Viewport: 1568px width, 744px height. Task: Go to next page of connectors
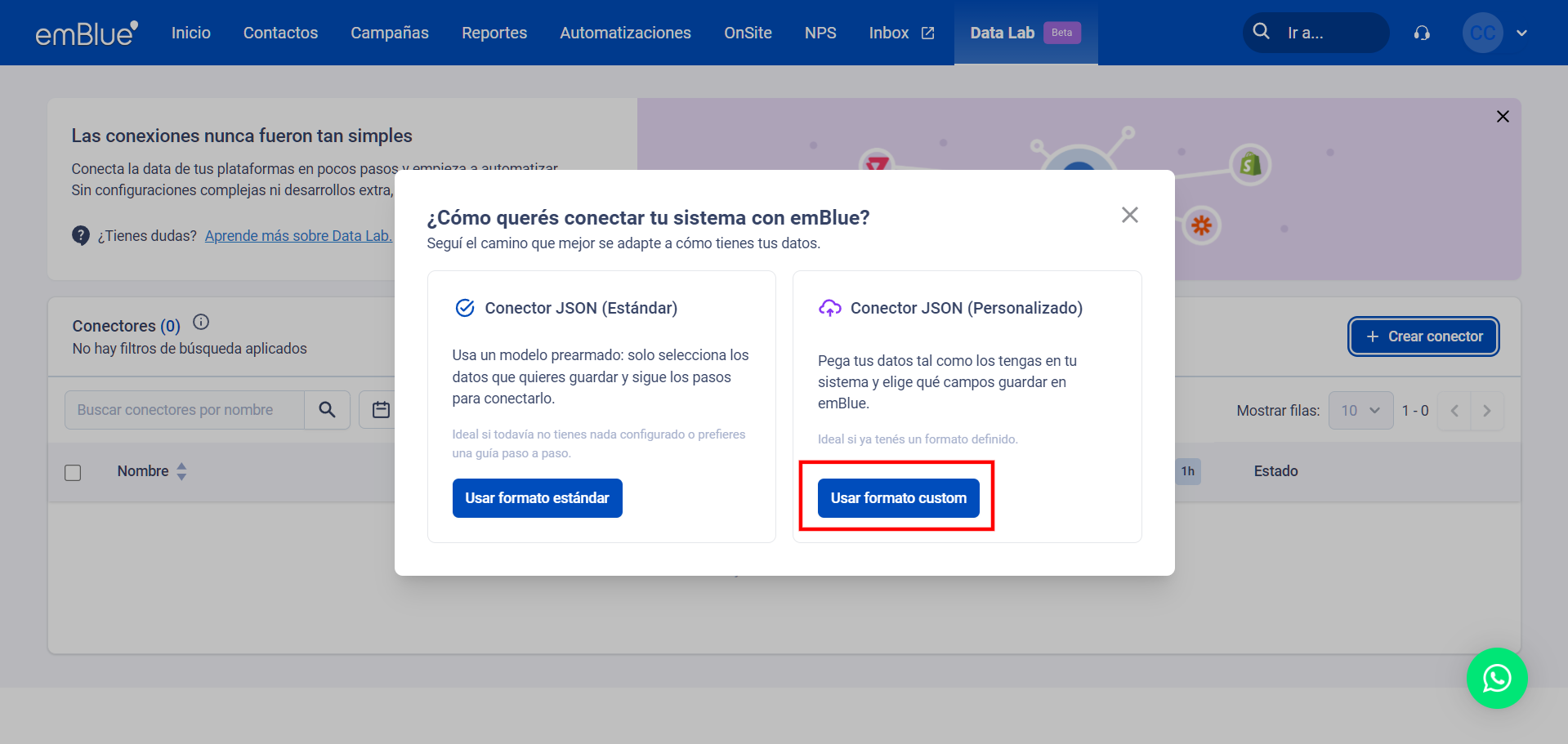[1486, 411]
